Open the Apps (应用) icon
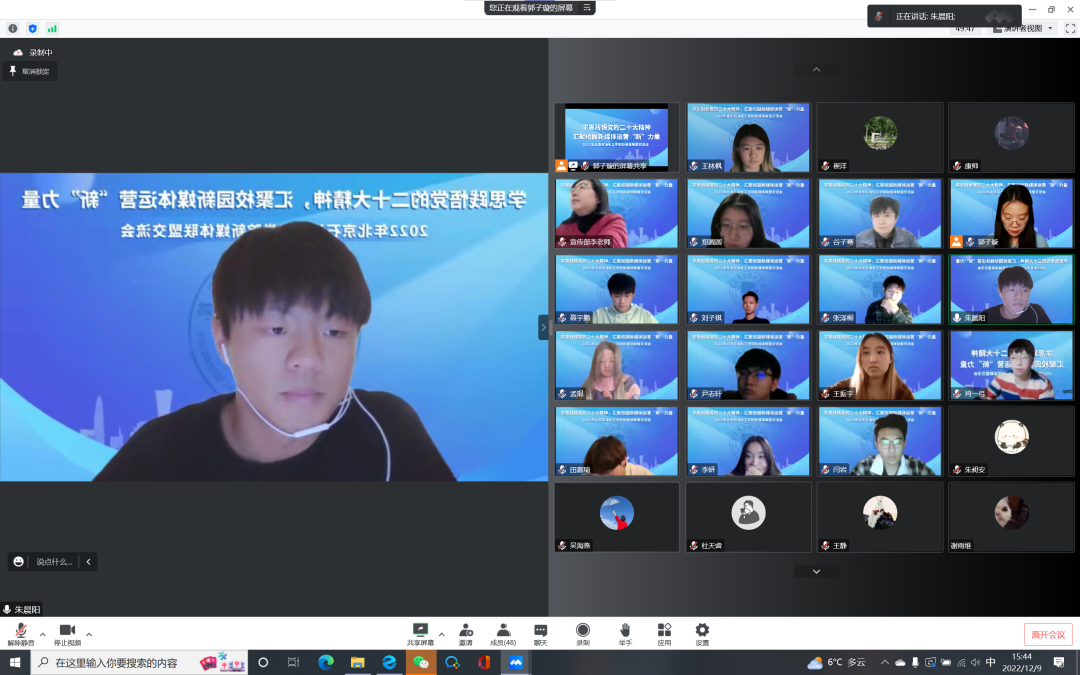This screenshot has height=675, width=1080. point(664,631)
